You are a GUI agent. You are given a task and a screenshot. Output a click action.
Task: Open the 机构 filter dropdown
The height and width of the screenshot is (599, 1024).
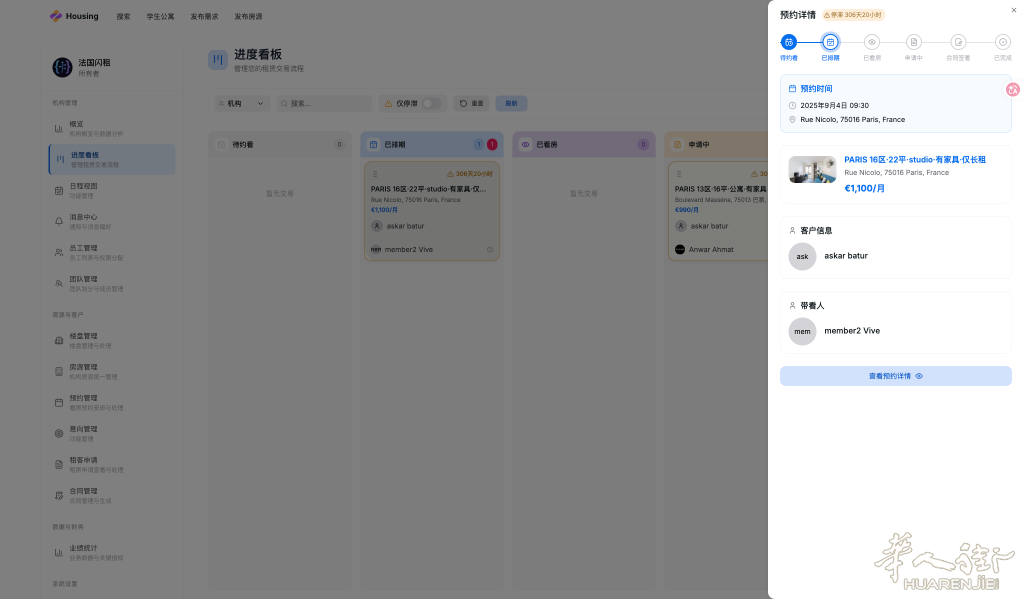coord(241,103)
